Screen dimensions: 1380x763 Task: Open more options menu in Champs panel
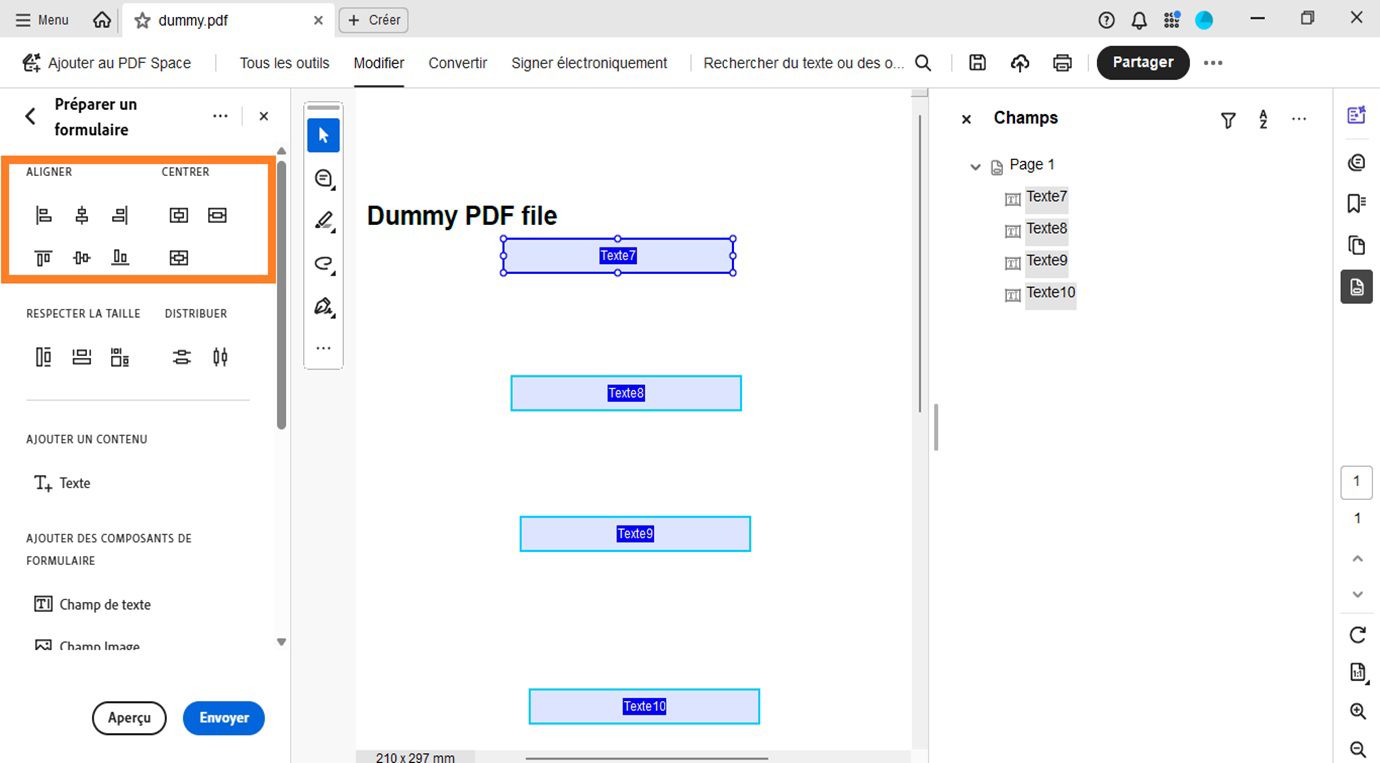pyautogui.click(x=1299, y=119)
